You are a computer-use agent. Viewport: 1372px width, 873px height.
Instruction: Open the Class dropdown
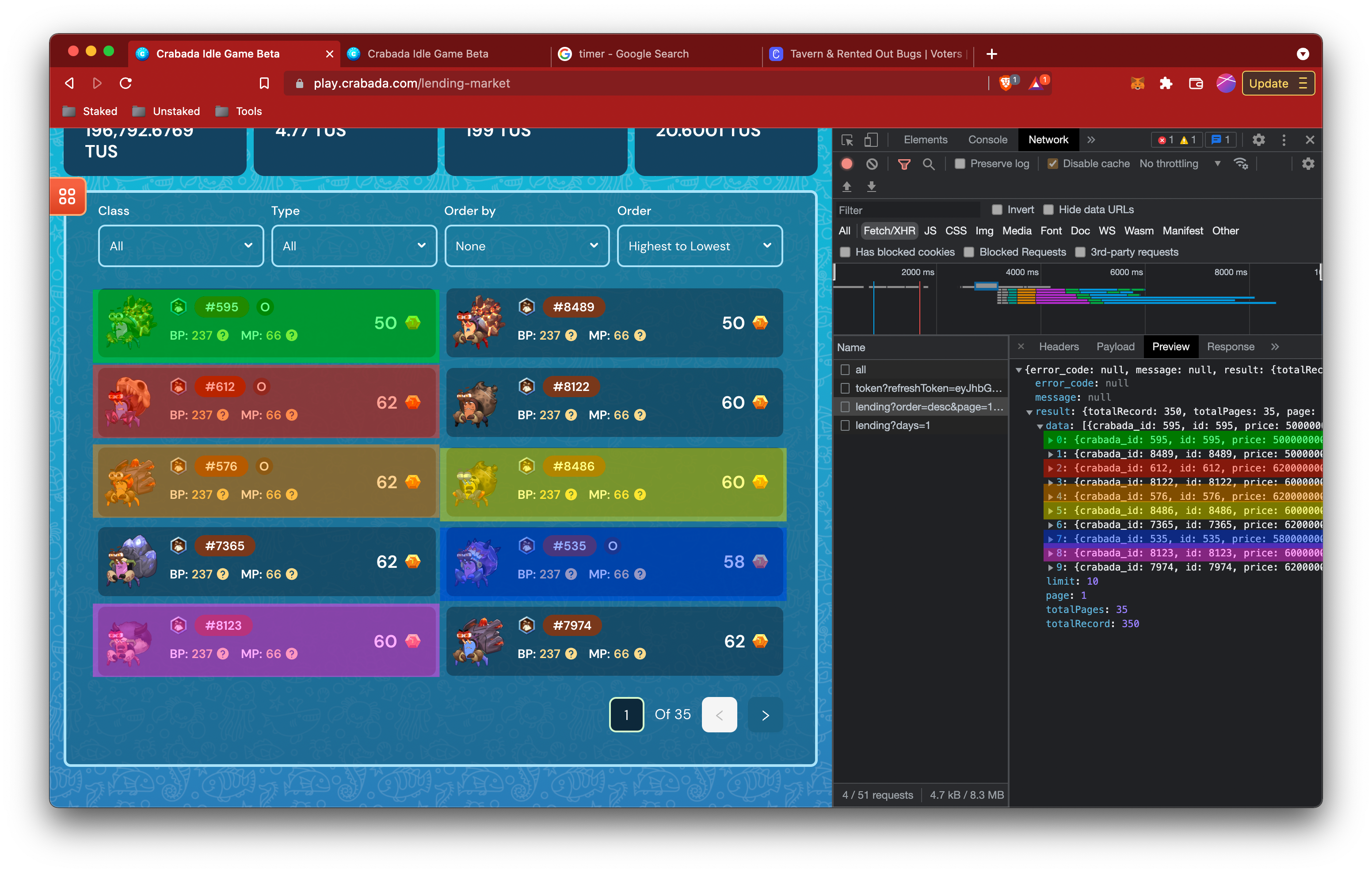coord(181,246)
